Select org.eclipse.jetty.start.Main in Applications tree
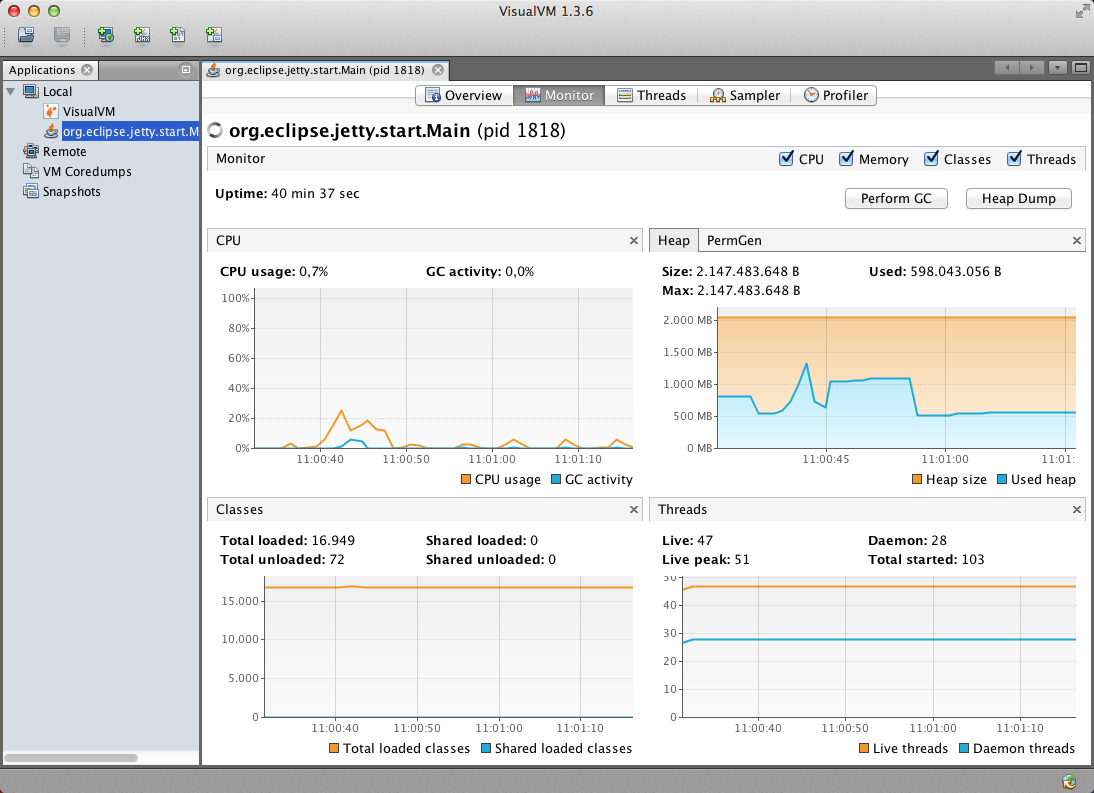 coord(130,131)
